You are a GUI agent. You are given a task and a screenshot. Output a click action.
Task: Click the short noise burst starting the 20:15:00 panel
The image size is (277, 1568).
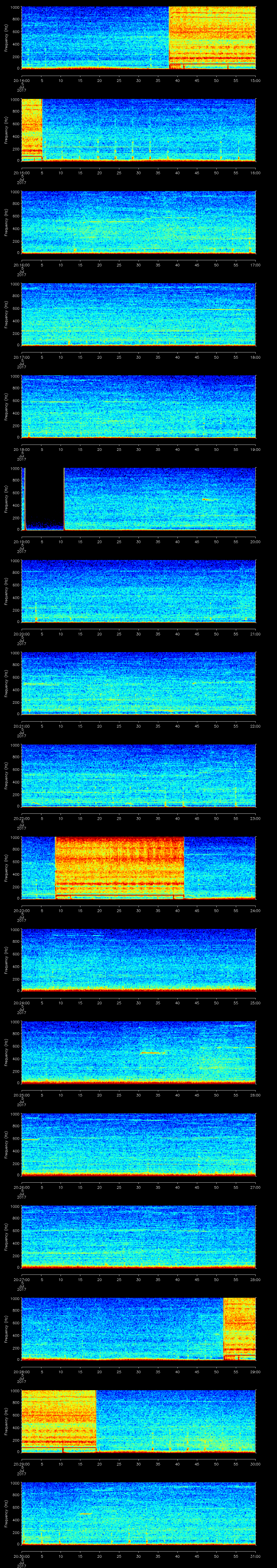pyautogui.click(x=32, y=129)
